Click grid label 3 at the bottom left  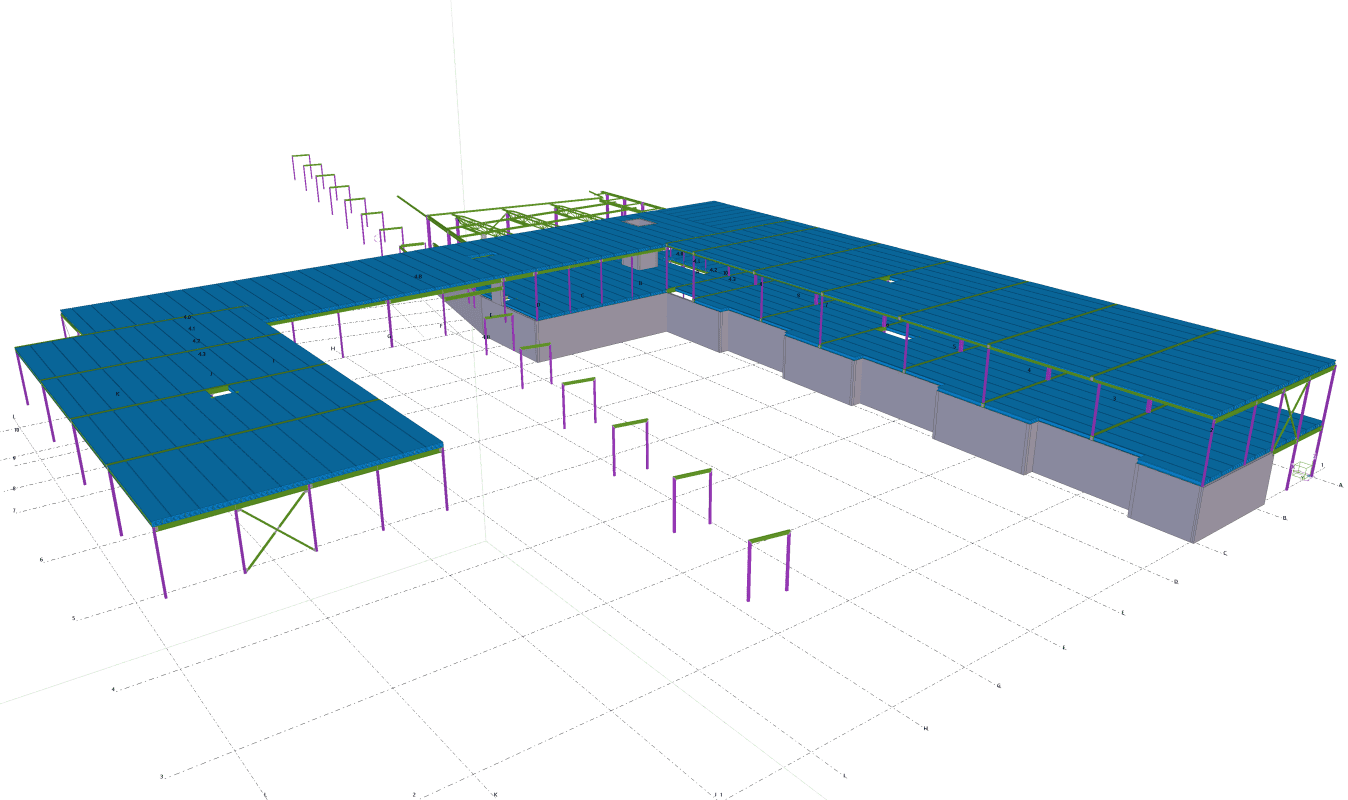tap(161, 776)
